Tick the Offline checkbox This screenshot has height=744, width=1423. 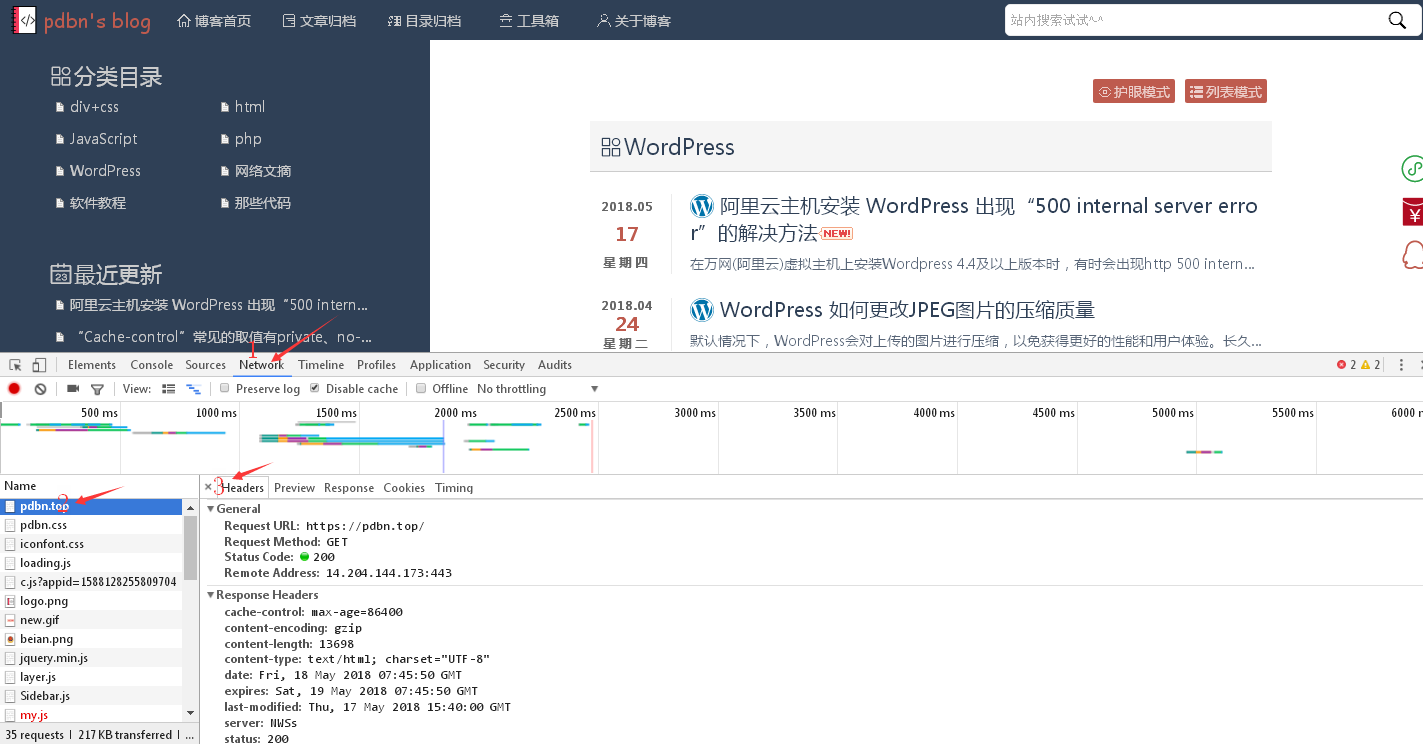[x=421, y=388]
